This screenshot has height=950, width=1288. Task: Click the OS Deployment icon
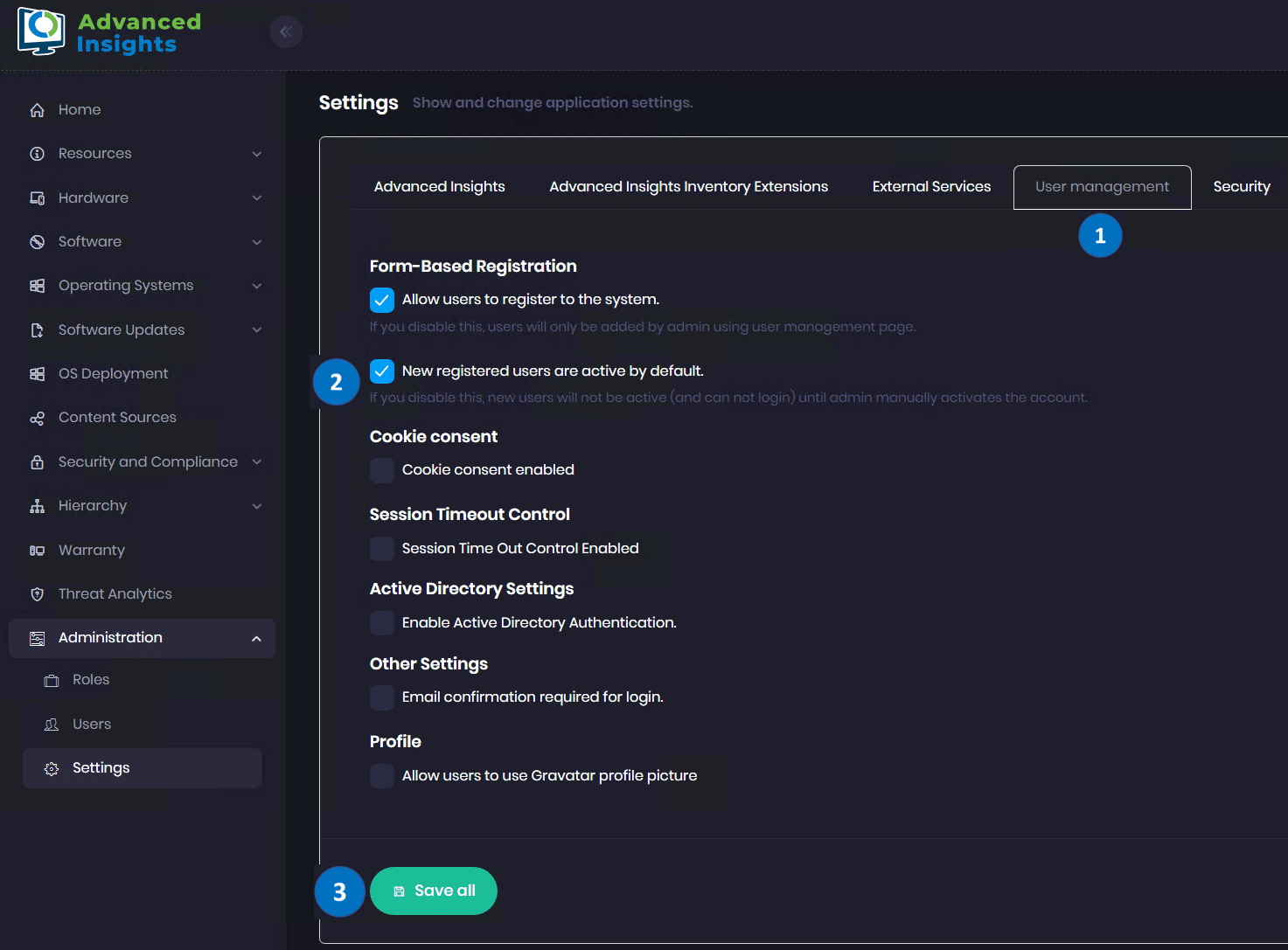coord(37,374)
